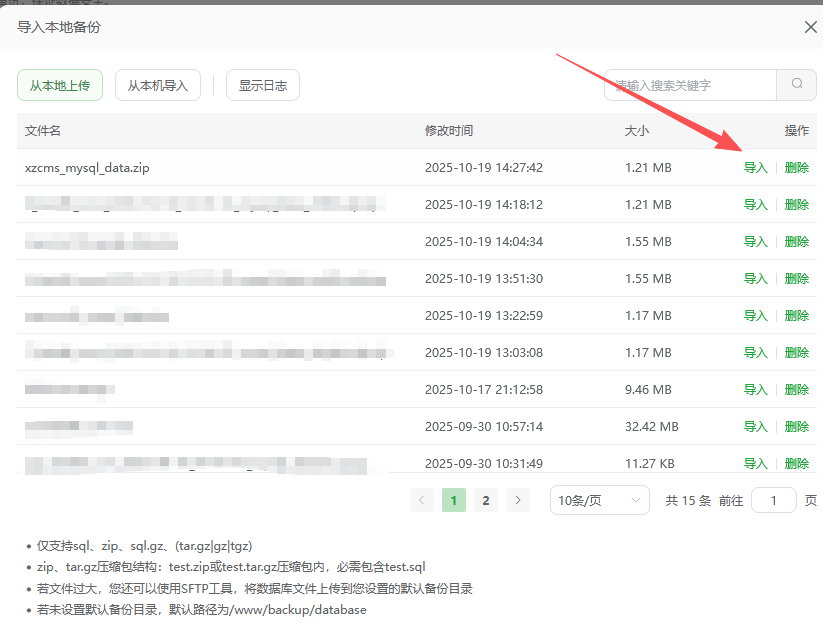Focus the search keyword input field

click(x=690, y=85)
